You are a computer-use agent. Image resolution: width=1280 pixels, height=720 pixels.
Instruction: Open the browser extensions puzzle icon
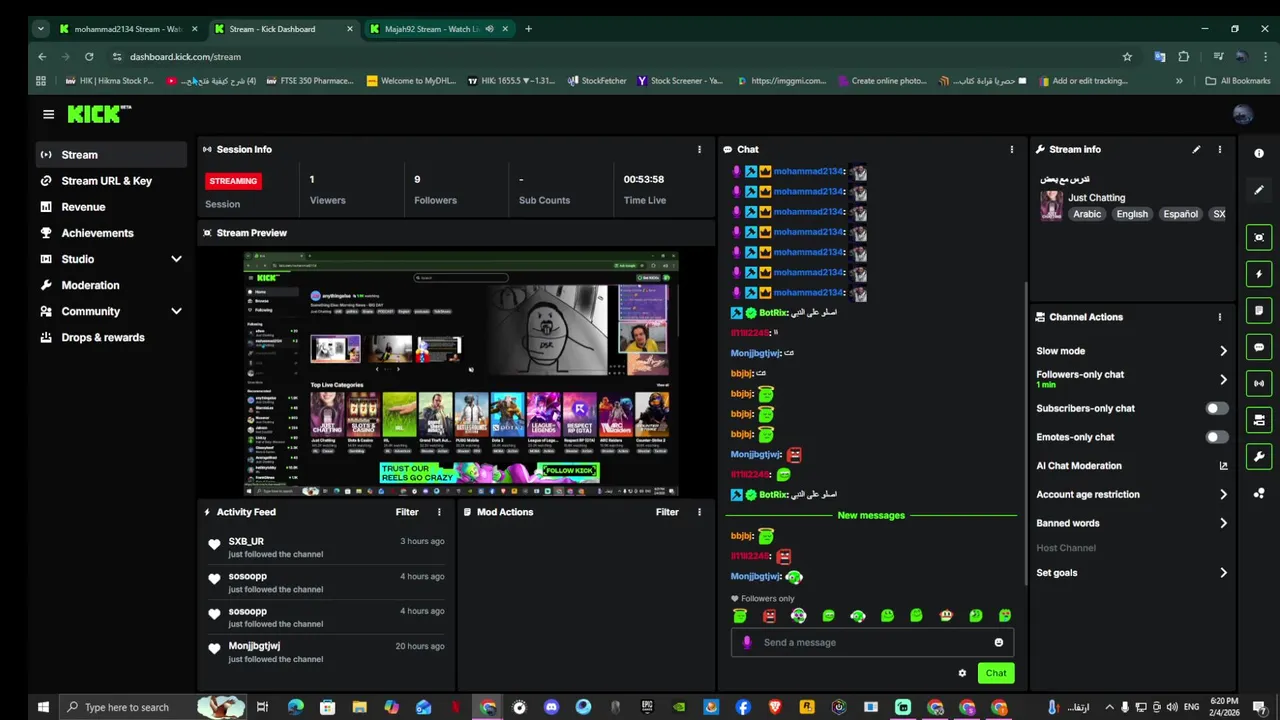pyautogui.click(x=1184, y=57)
